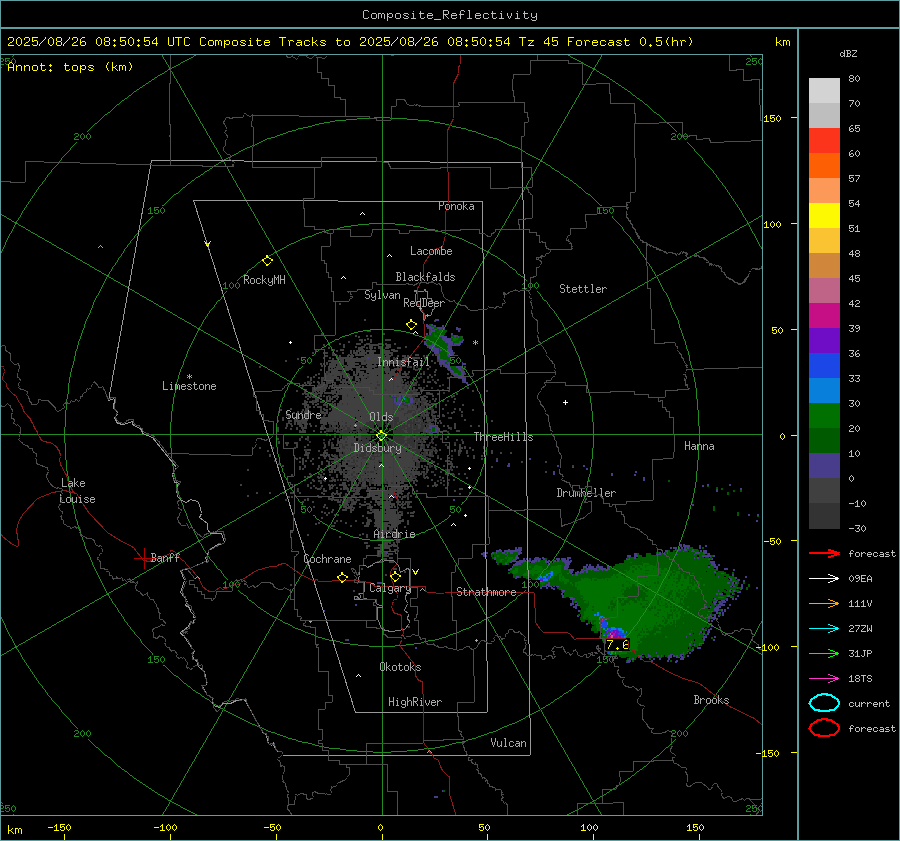Click the Sylvan label
The image size is (900, 841).
382,295
